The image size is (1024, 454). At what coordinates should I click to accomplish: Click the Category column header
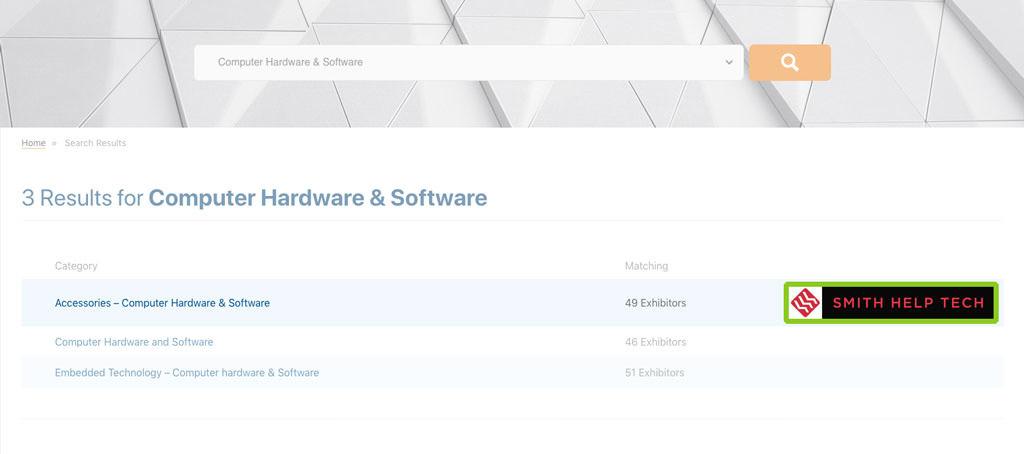pos(76,266)
